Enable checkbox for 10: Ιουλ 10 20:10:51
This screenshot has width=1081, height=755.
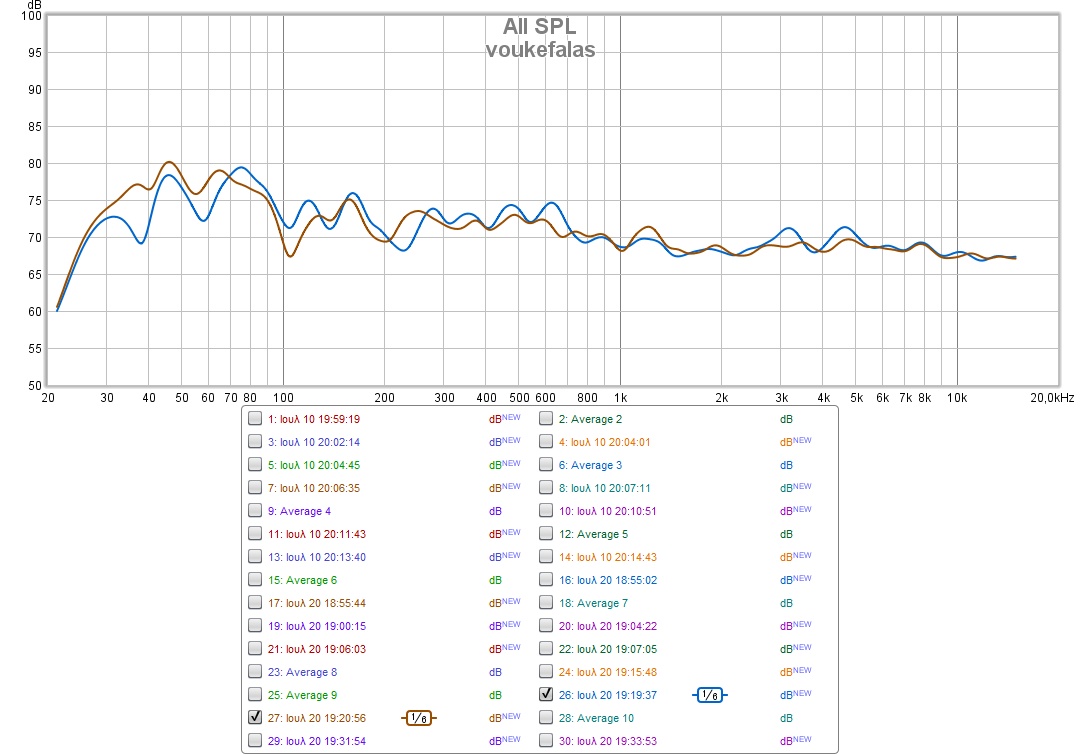click(x=546, y=510)
